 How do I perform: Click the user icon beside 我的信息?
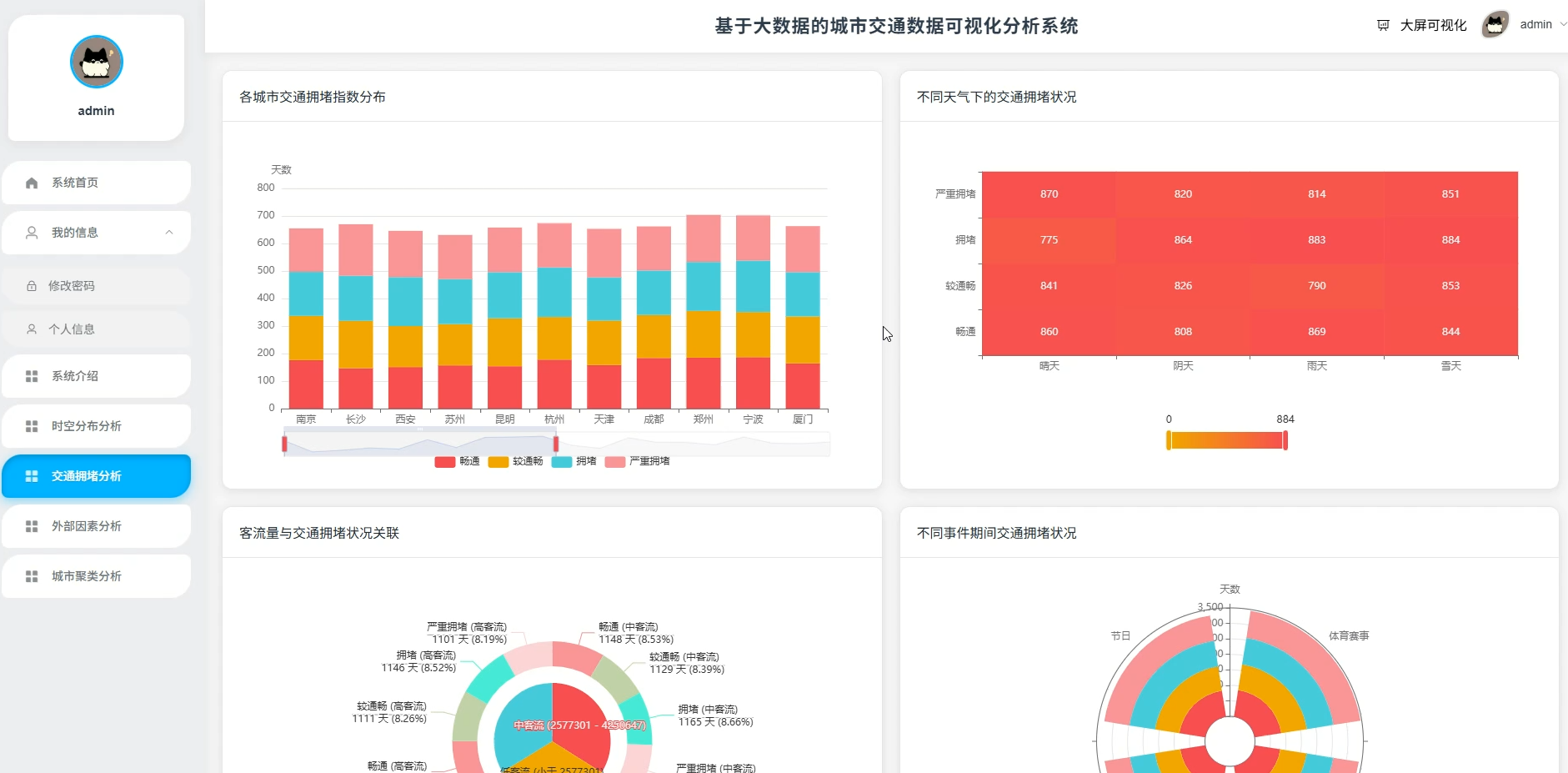coord(32,233)
